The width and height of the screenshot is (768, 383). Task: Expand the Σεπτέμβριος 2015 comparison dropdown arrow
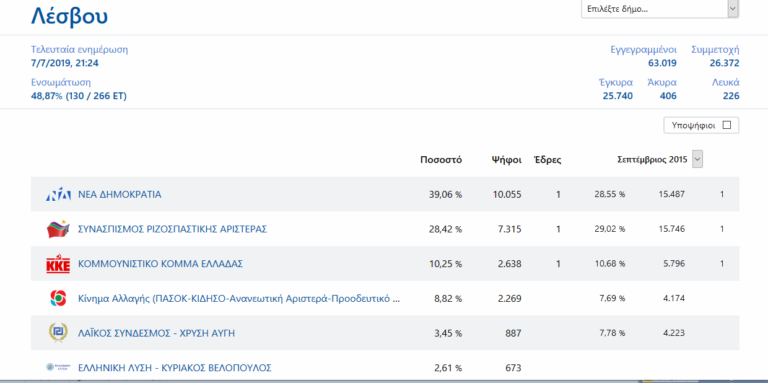(697, 160)
